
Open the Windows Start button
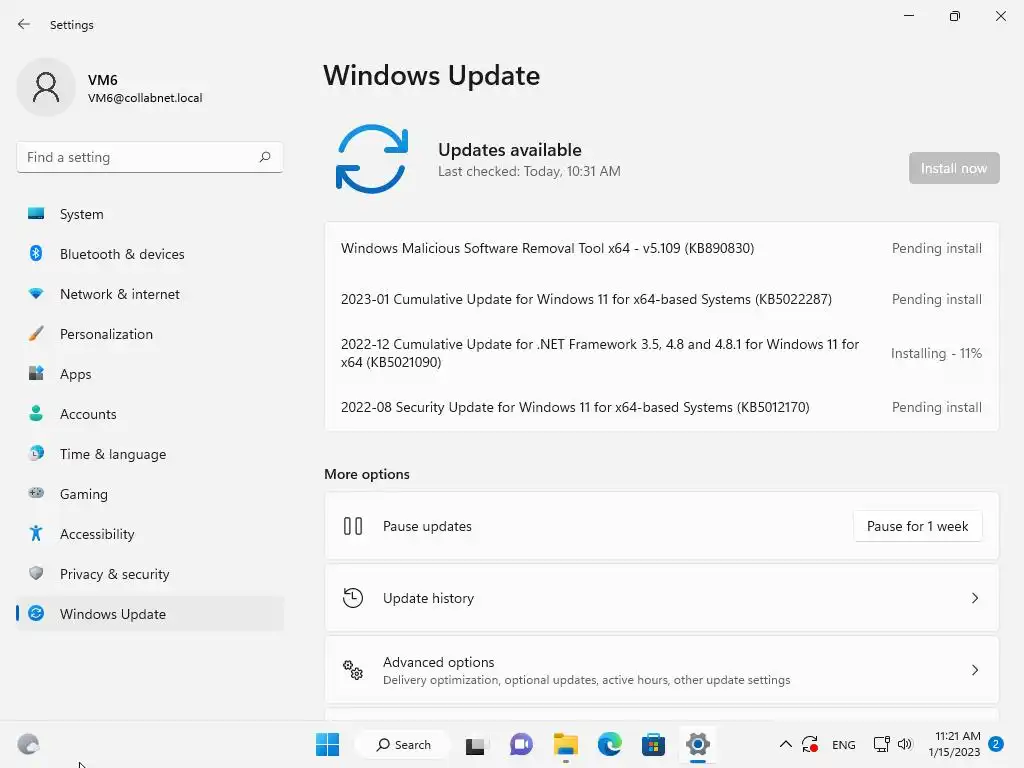pyautogui.click(x=327, y=744)
